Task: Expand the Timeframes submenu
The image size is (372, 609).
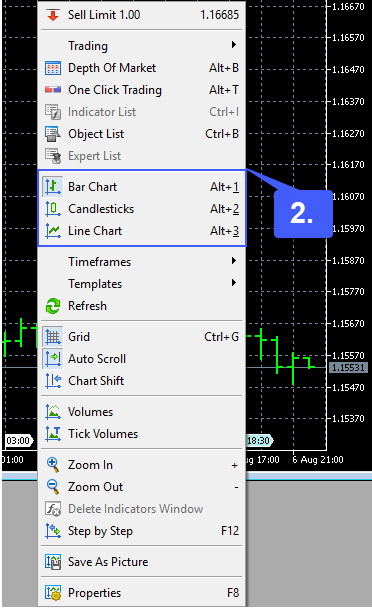Action: tap(141, 262)
